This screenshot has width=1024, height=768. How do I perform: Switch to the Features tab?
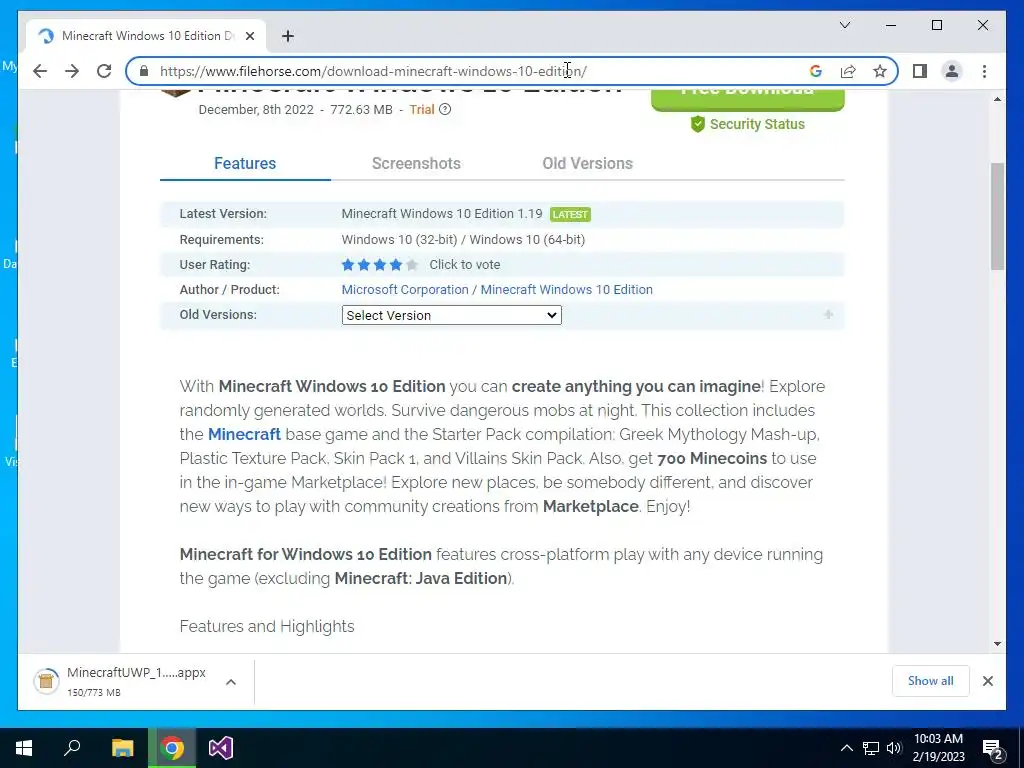tap(245, 163)
